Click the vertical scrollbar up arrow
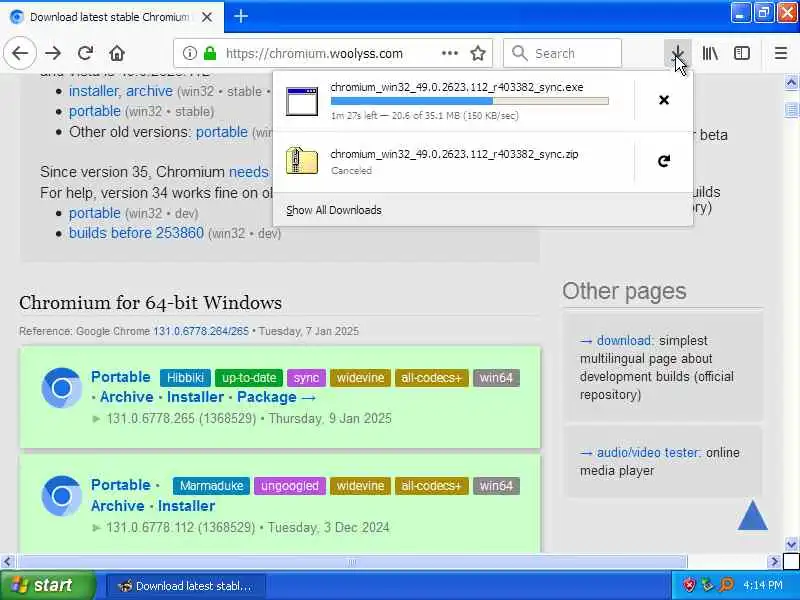 pyautogui.click(x=791, y=82)
